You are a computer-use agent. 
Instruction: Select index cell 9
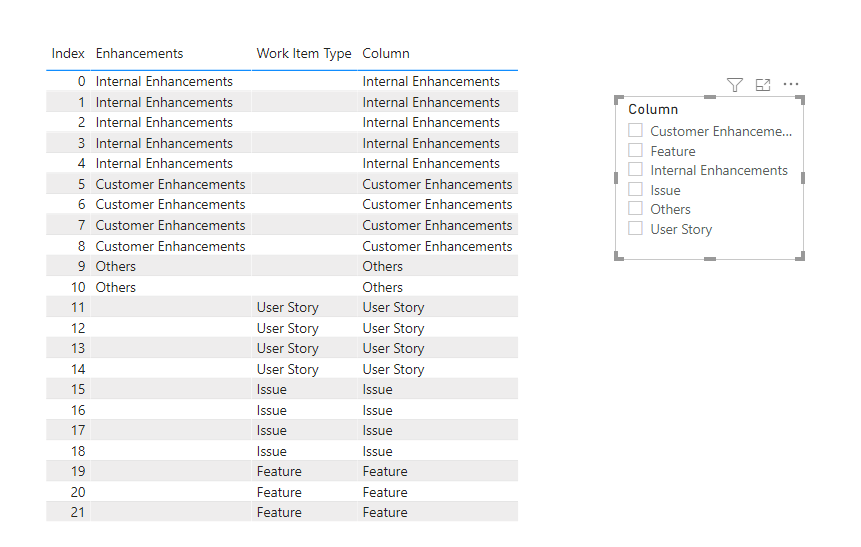(81, 266)
